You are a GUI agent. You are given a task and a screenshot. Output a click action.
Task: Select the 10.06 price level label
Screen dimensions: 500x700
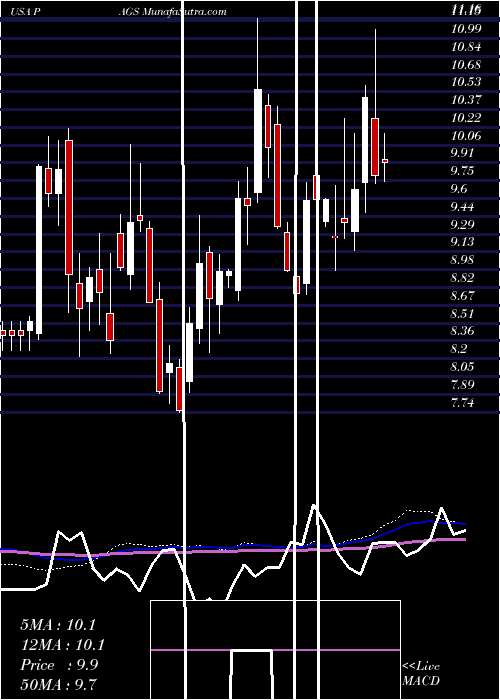coord(466,135)
